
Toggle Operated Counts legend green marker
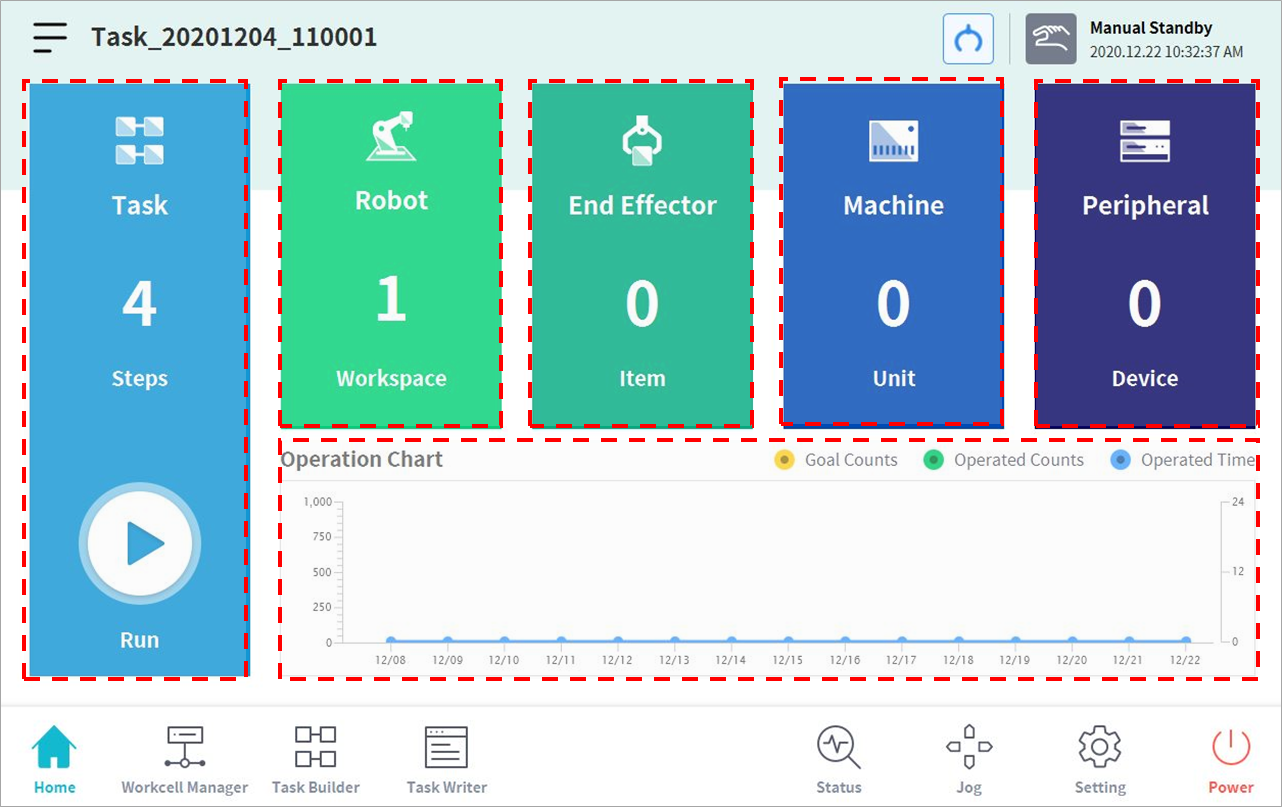(x=934, y=460)
